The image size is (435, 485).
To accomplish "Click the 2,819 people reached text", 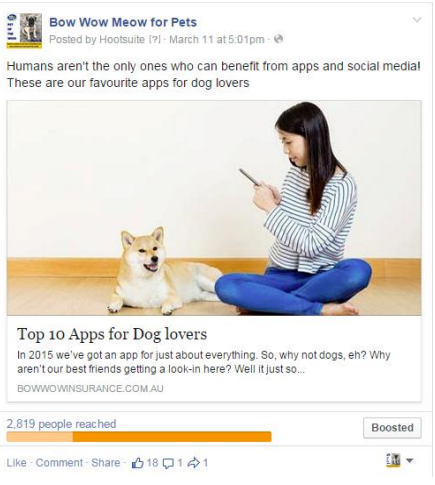I will [61, 424].
